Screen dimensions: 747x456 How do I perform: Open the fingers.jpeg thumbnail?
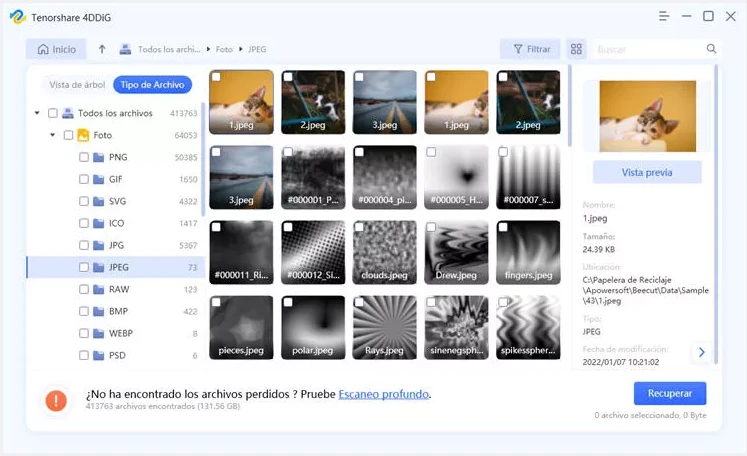point(528,253)
